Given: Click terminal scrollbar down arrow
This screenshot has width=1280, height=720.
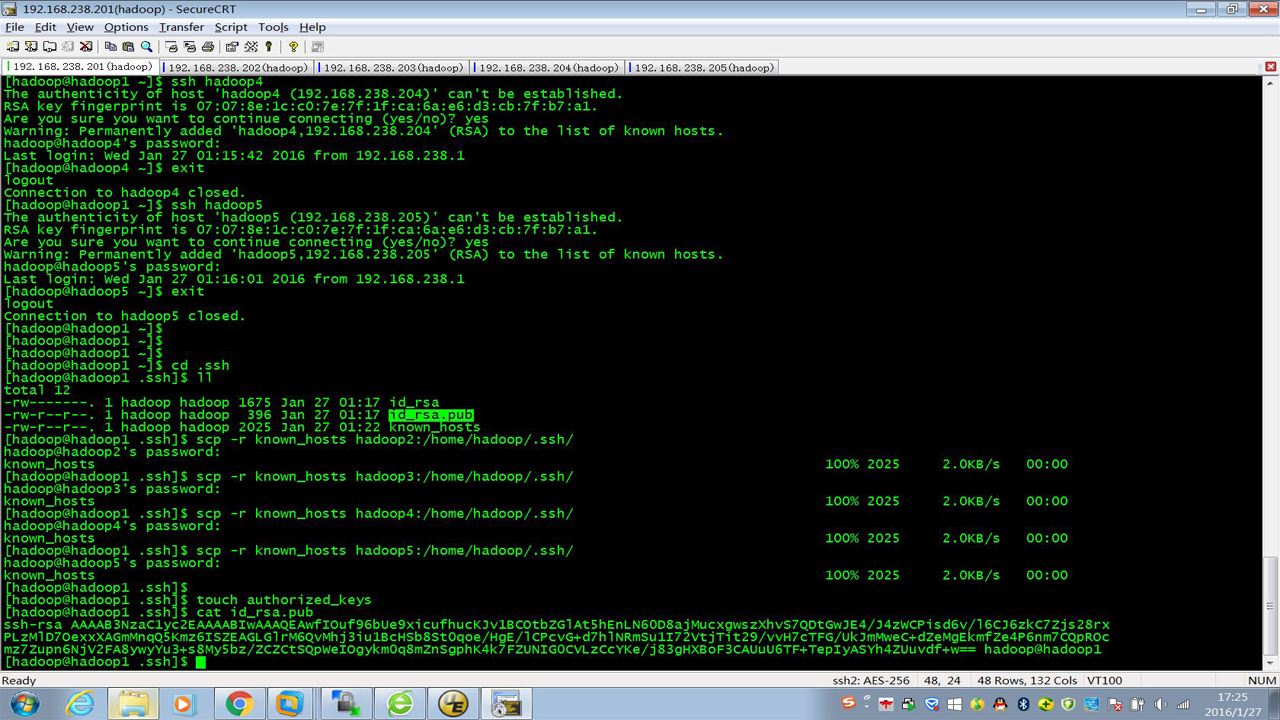Looking at the screenshot, I should pos(1270,661).
